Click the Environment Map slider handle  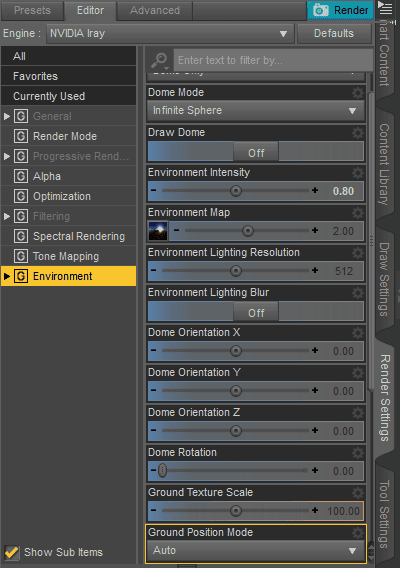[x=248, y=231]
